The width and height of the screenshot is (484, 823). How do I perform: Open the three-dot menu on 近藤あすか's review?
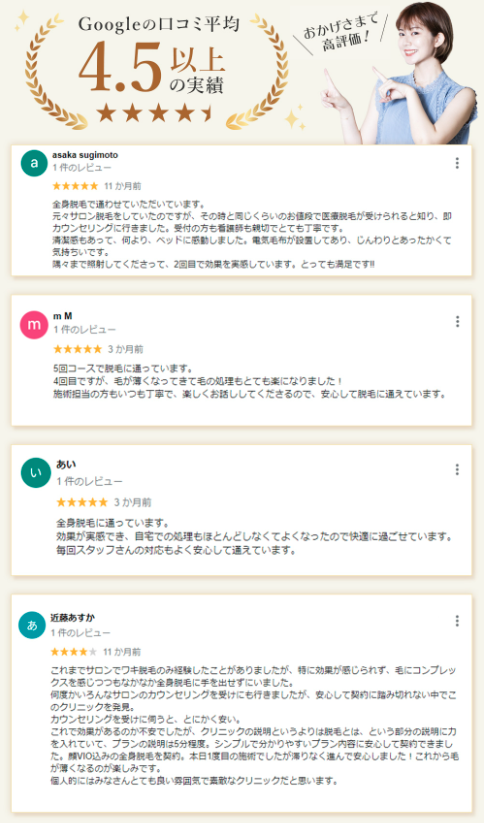(x=457, y=621)
